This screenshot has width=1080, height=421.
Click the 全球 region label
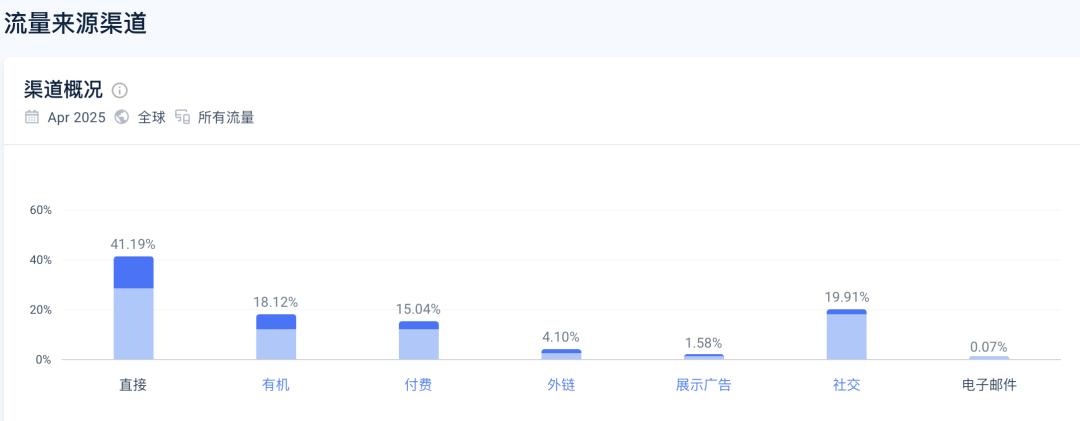[x=152, y=118]
